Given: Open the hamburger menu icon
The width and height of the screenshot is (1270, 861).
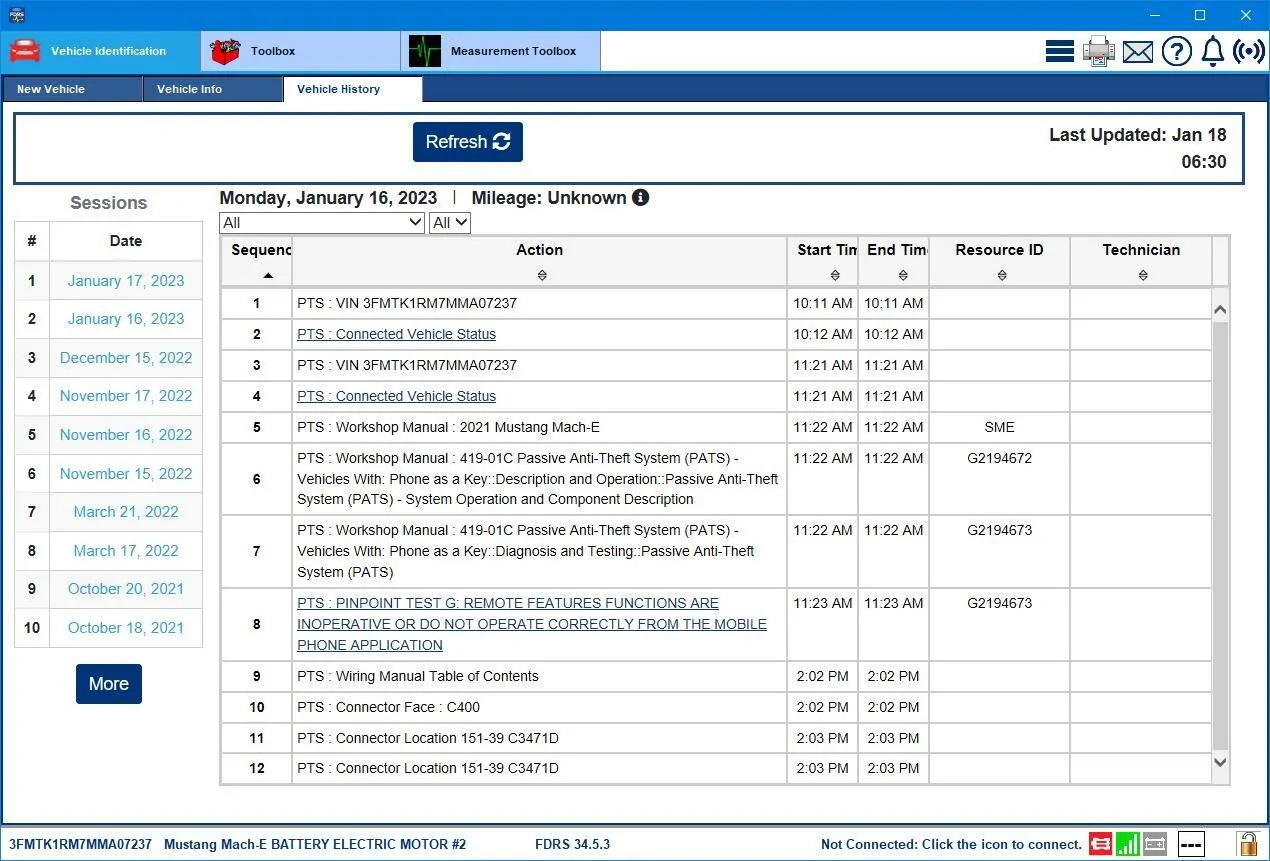Looking at the screenshot, I should coord(1060,51).
